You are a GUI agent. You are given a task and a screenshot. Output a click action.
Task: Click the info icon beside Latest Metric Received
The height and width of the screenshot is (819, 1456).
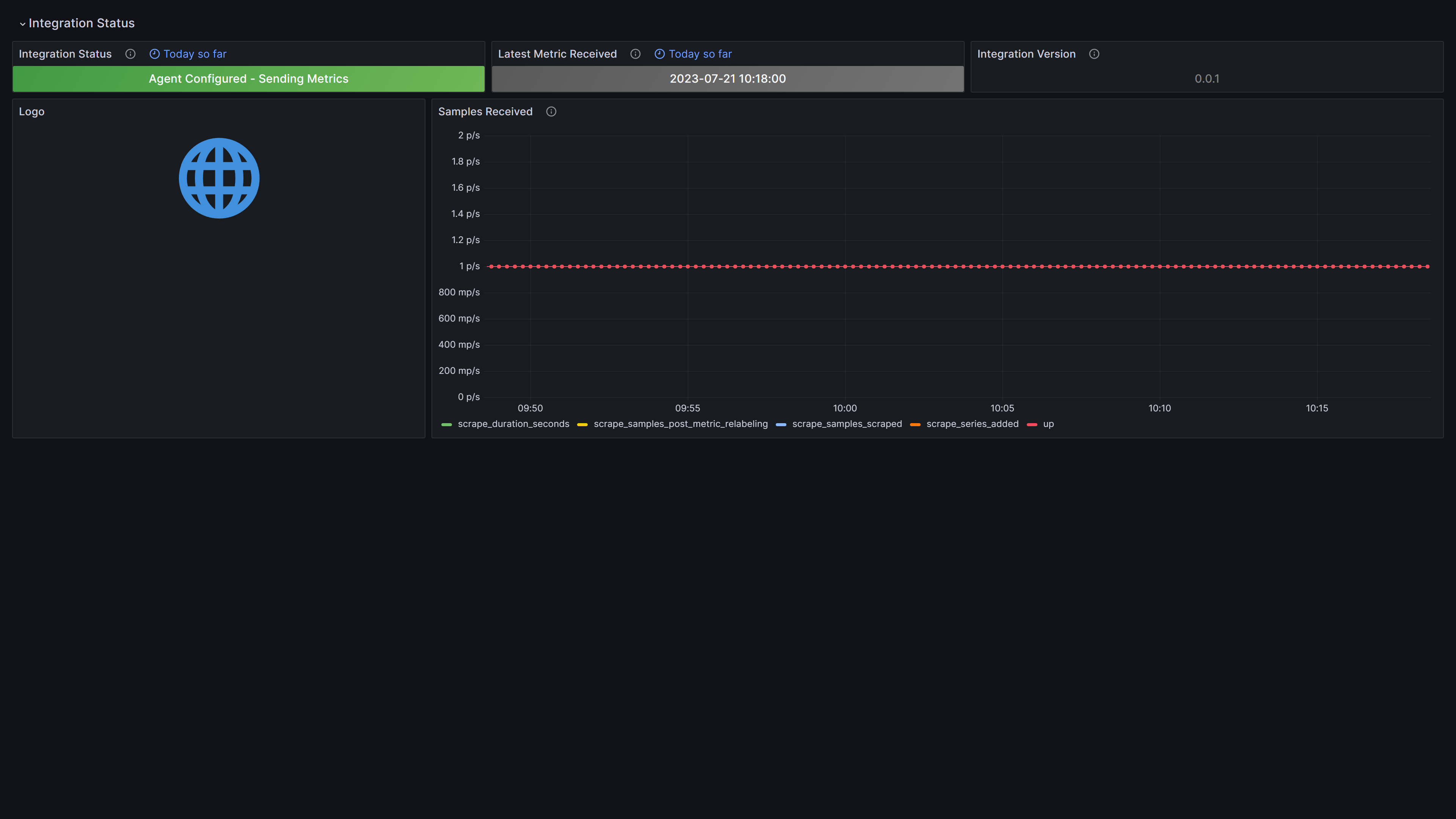point(635,54)
